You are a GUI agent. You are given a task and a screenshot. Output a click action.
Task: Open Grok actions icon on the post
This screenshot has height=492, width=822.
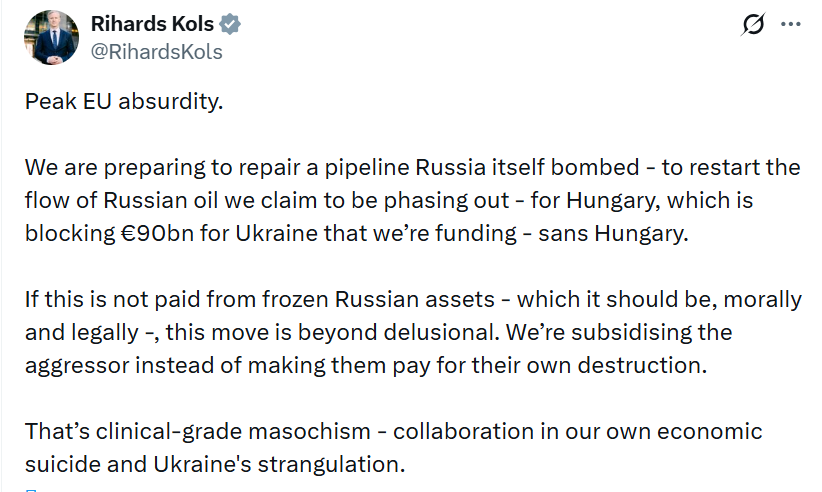pyautogui.click(x=754, y=26)
